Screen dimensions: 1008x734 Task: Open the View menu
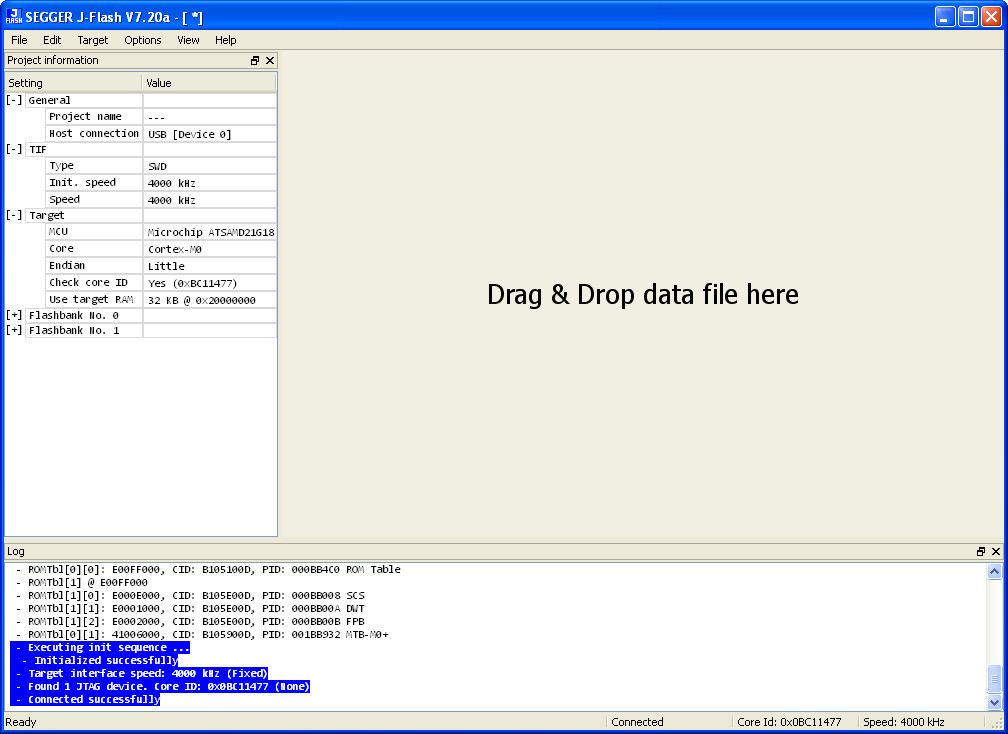pyautogui.click(x=188, y=40)
